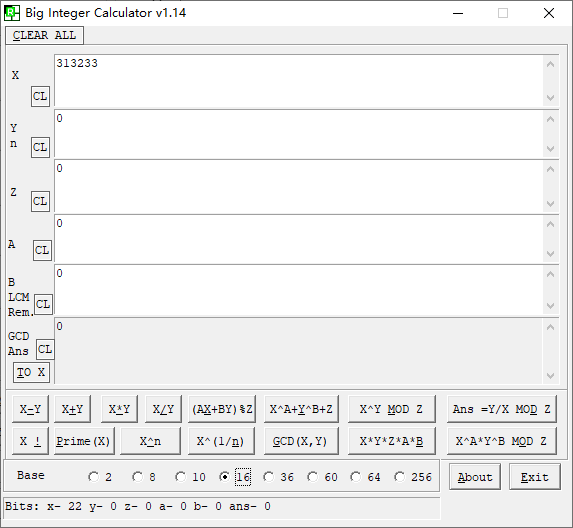The height and width of the screenshot is (528, 573).
Task: Click the app icon in title bar
Action: [11, 13]
